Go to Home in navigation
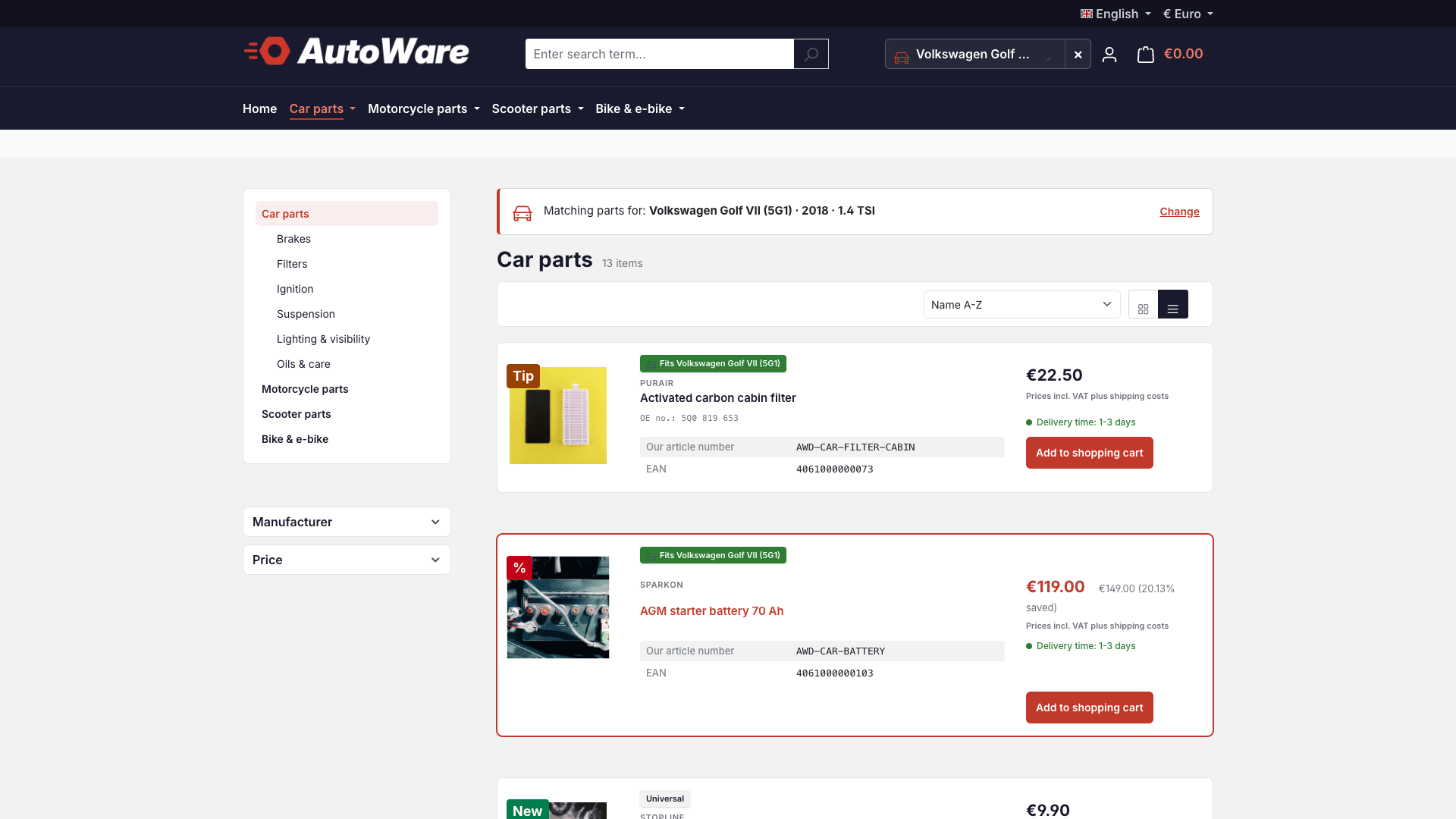The height and width of the screenshot is (819, 1456). (259, 108)
